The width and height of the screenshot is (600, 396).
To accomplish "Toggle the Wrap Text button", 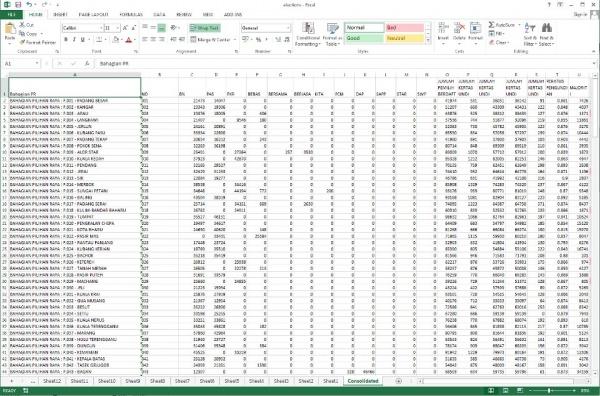I will (x=205, y=28).
